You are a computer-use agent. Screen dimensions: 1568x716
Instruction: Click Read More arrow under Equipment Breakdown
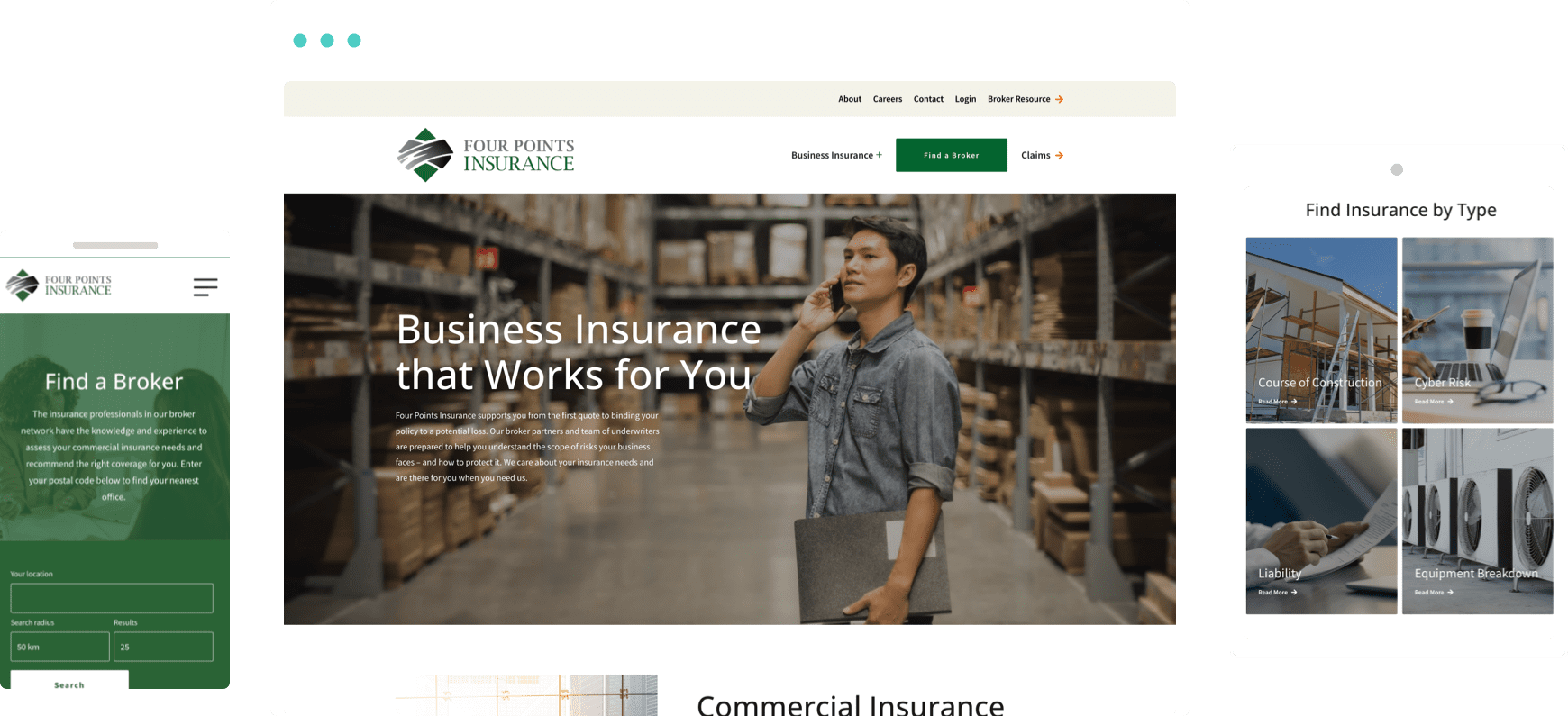tap(1450, 592)
